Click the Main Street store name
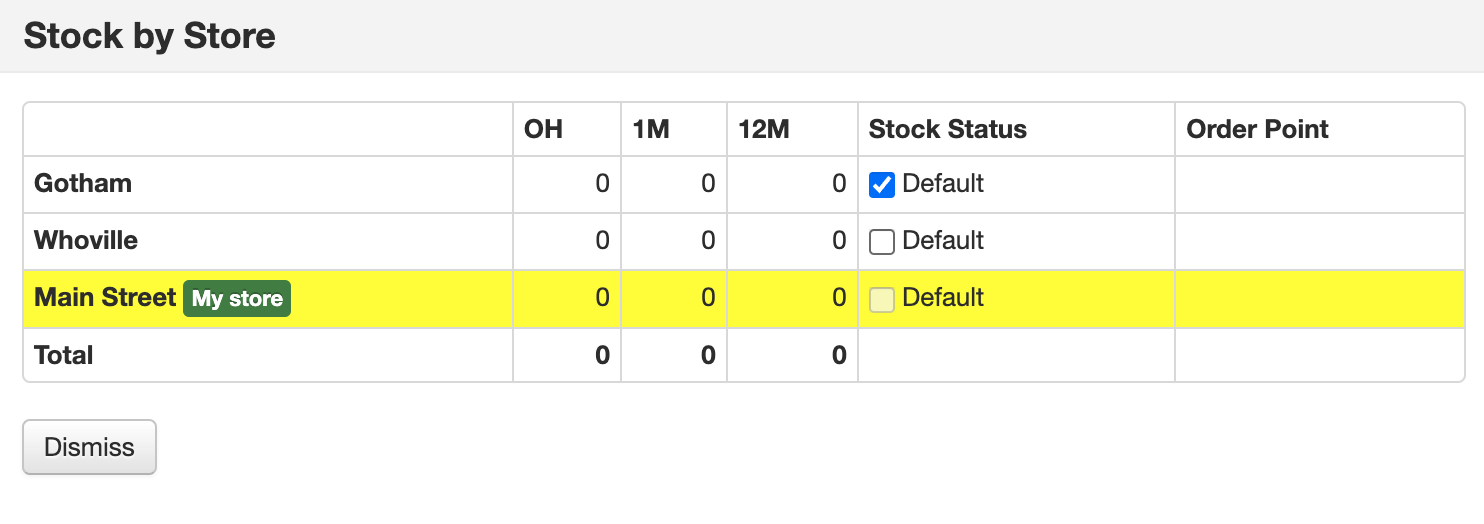The height and width of the screenshot is (524, 1484). tap(105, 298)
